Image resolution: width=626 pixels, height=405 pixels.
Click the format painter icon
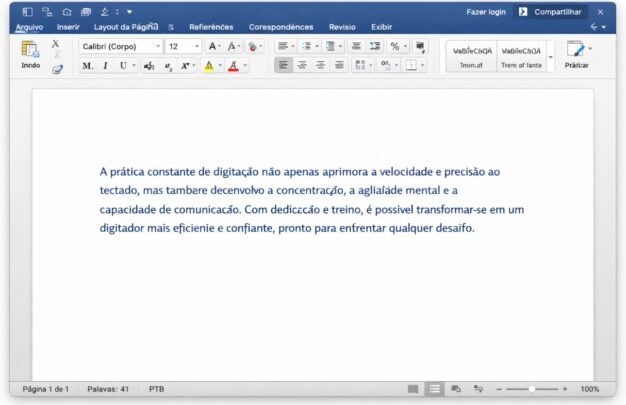57,68
